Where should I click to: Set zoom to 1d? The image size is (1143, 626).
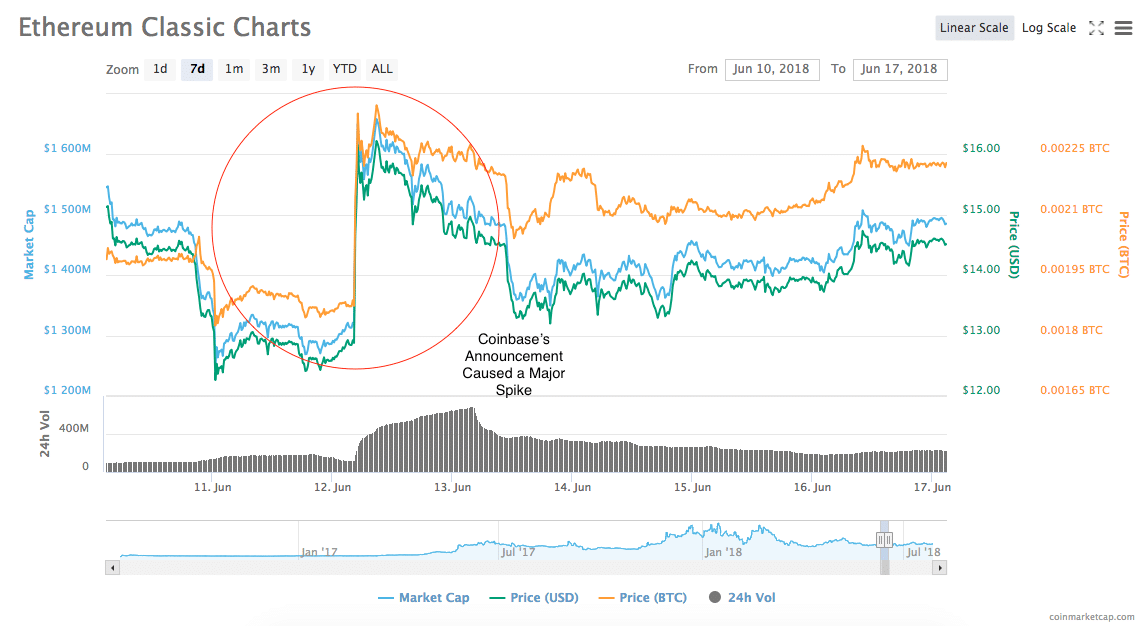(160, 69)
